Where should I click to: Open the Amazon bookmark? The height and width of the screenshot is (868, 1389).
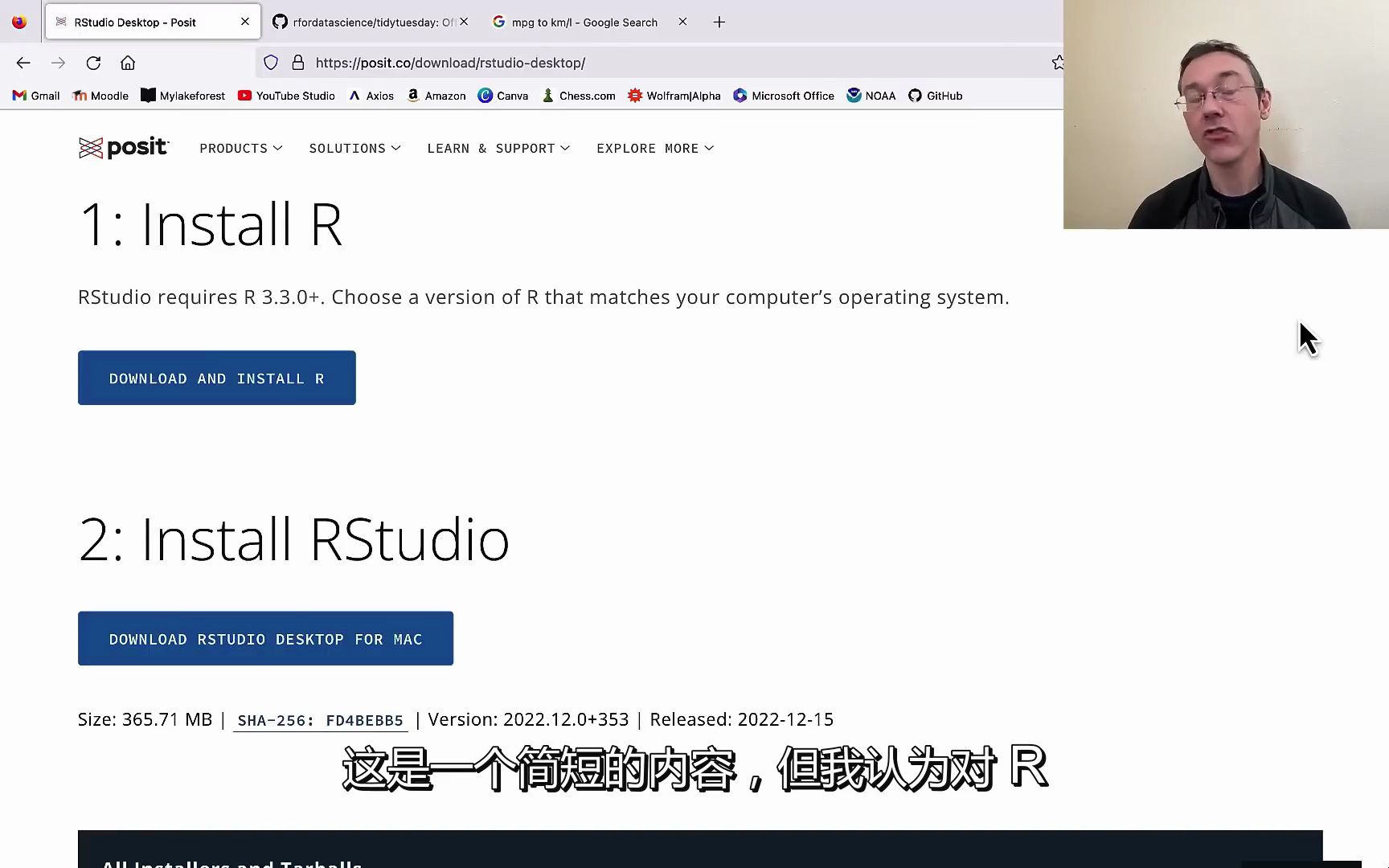coord(436,96)
